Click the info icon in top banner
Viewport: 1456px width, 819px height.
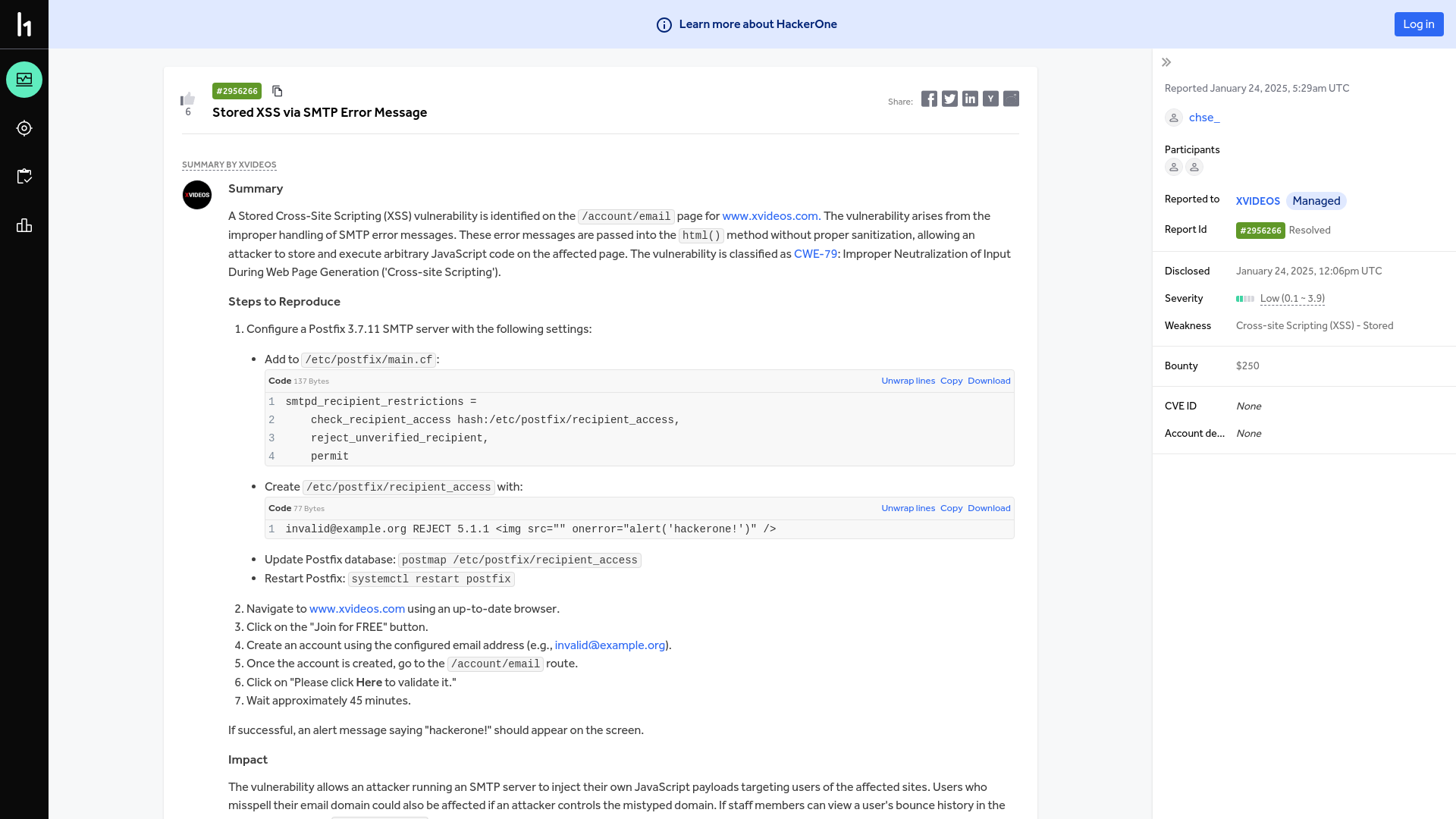[664, 25]
